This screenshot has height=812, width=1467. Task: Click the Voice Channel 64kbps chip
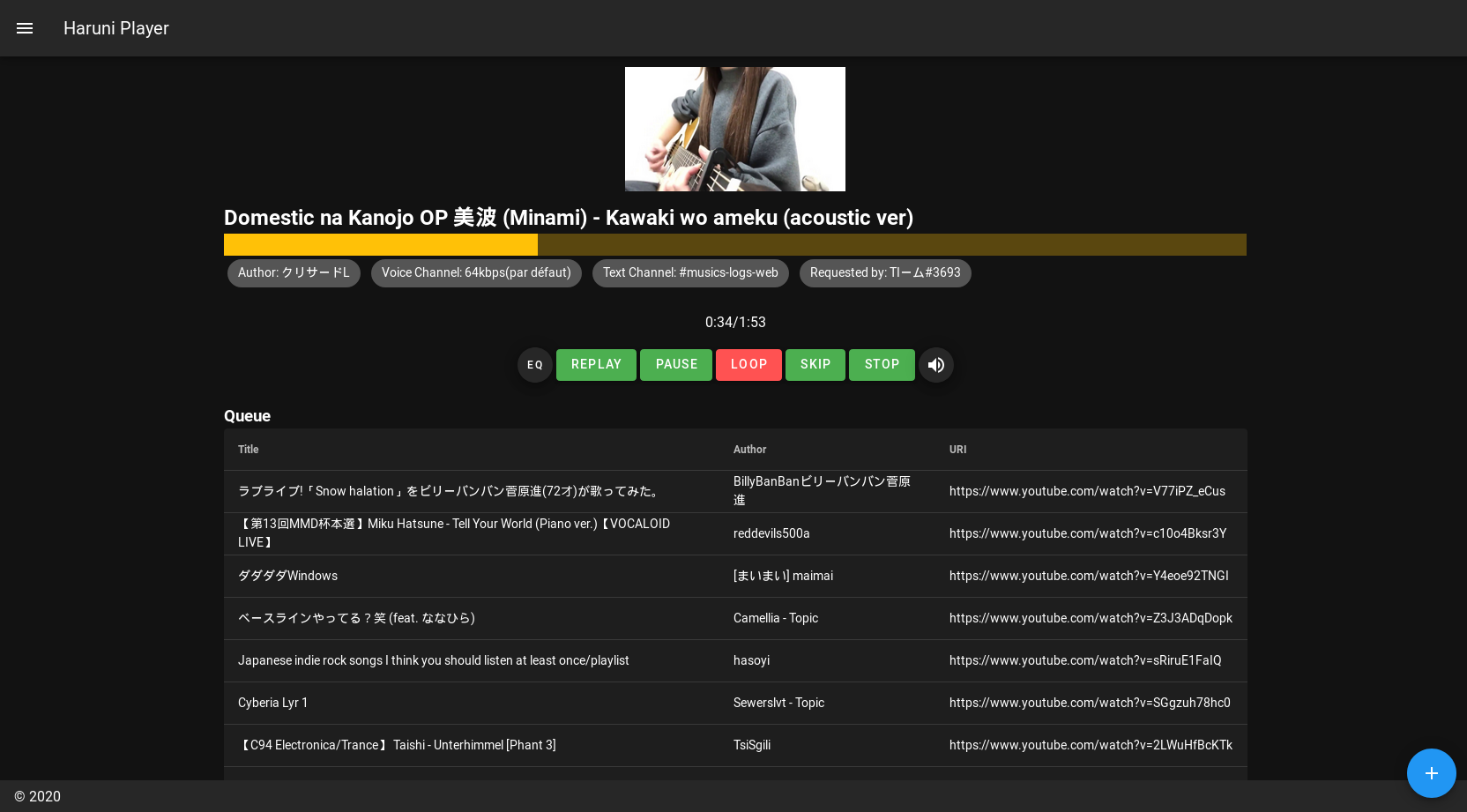476,273
